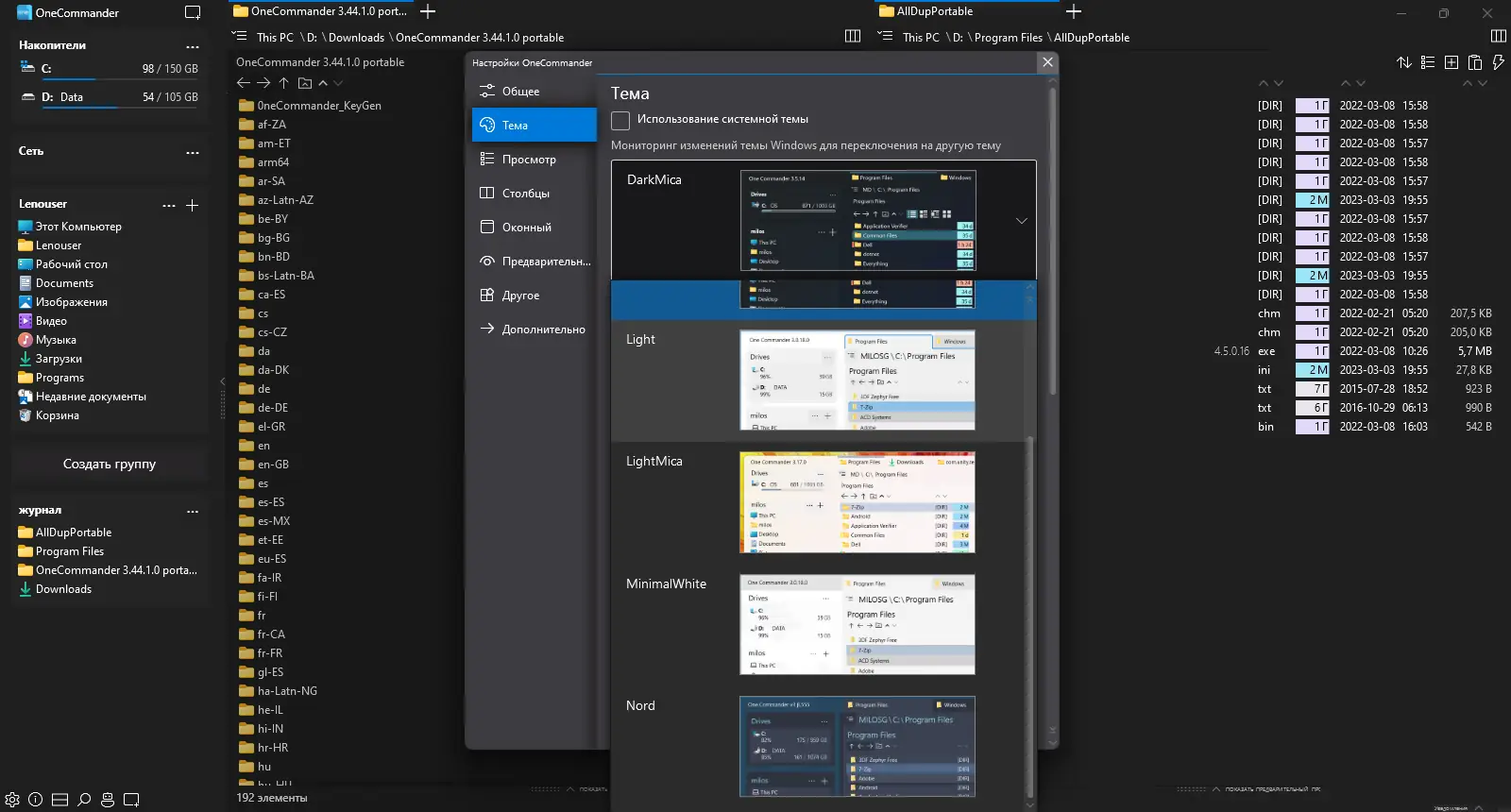Image resolution: width=1511 pixels, height=812 pixels.
Task: Select drive C: in the drives panel
Action: coord(110,69)
